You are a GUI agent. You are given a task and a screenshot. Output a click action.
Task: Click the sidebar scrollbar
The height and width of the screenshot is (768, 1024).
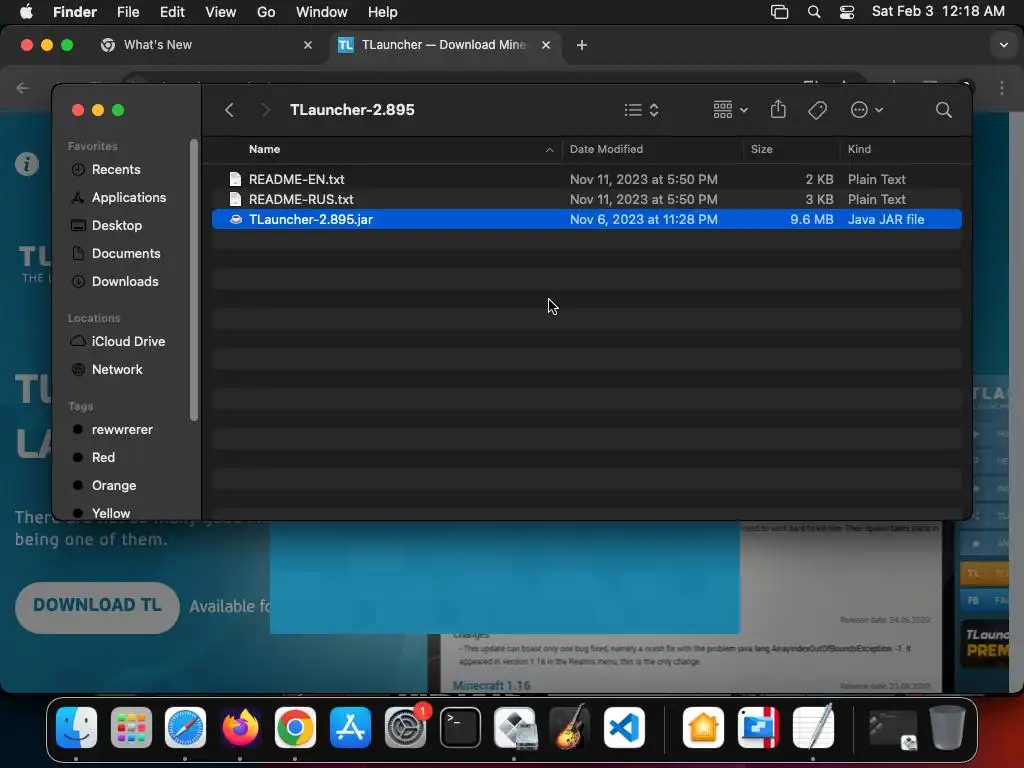click(193, 281)
